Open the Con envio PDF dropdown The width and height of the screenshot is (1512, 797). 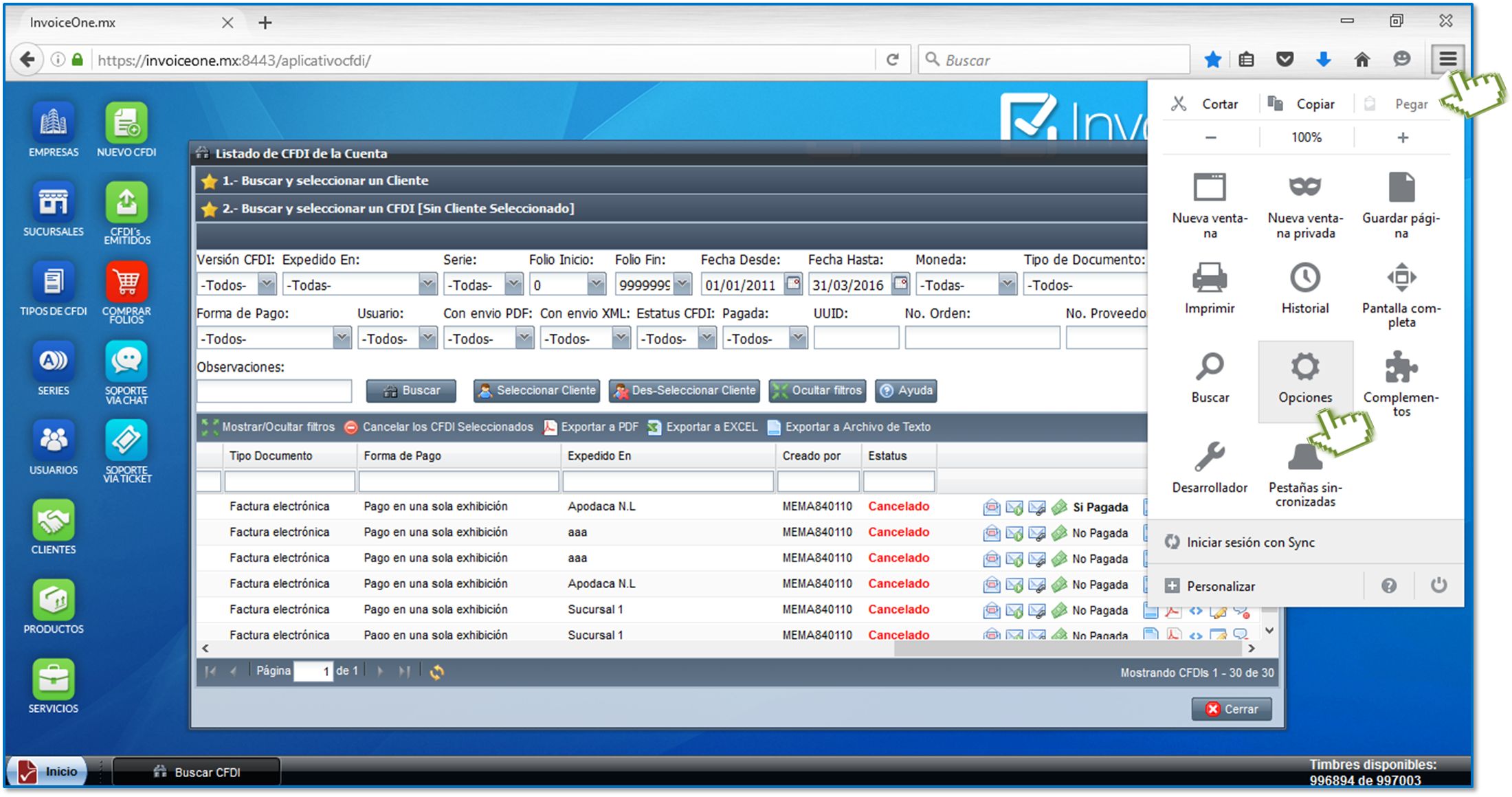pyautogui.click(x=524, y=337)
